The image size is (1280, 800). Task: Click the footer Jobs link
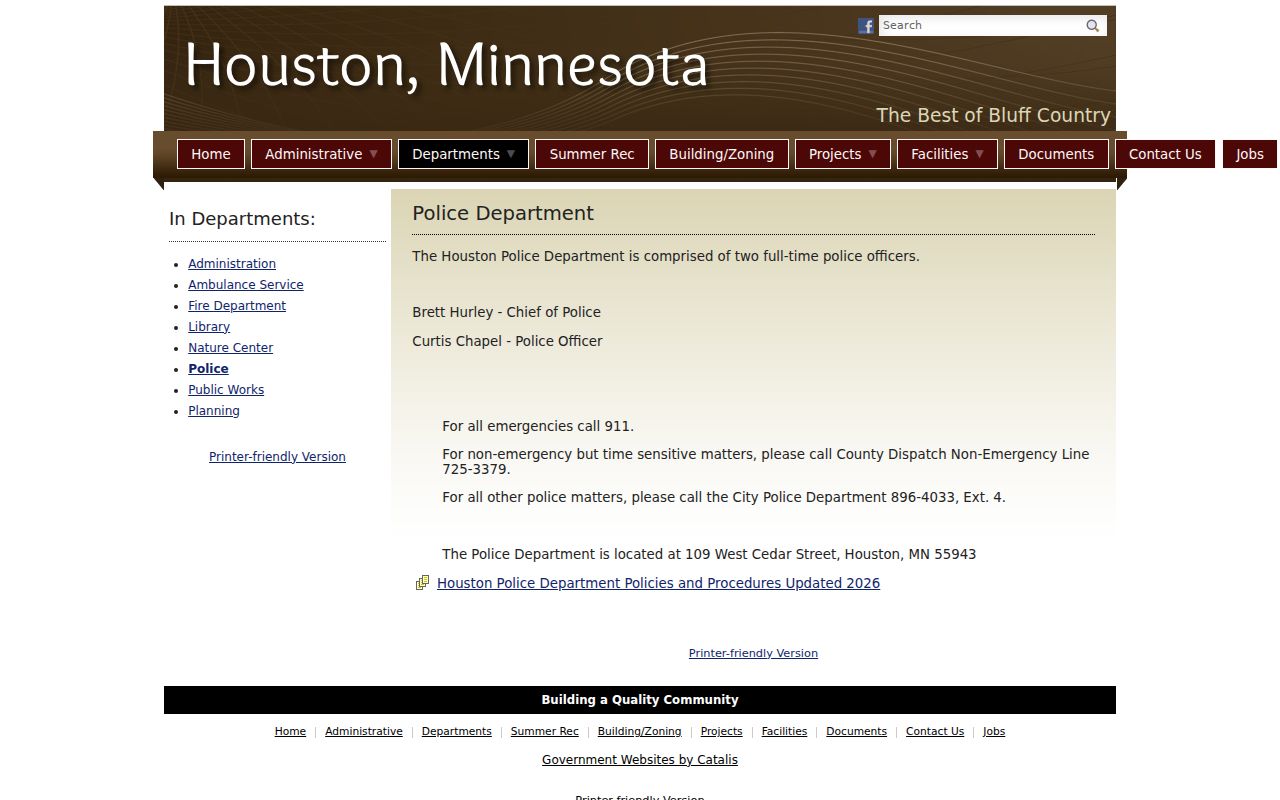tap(994, 732)
